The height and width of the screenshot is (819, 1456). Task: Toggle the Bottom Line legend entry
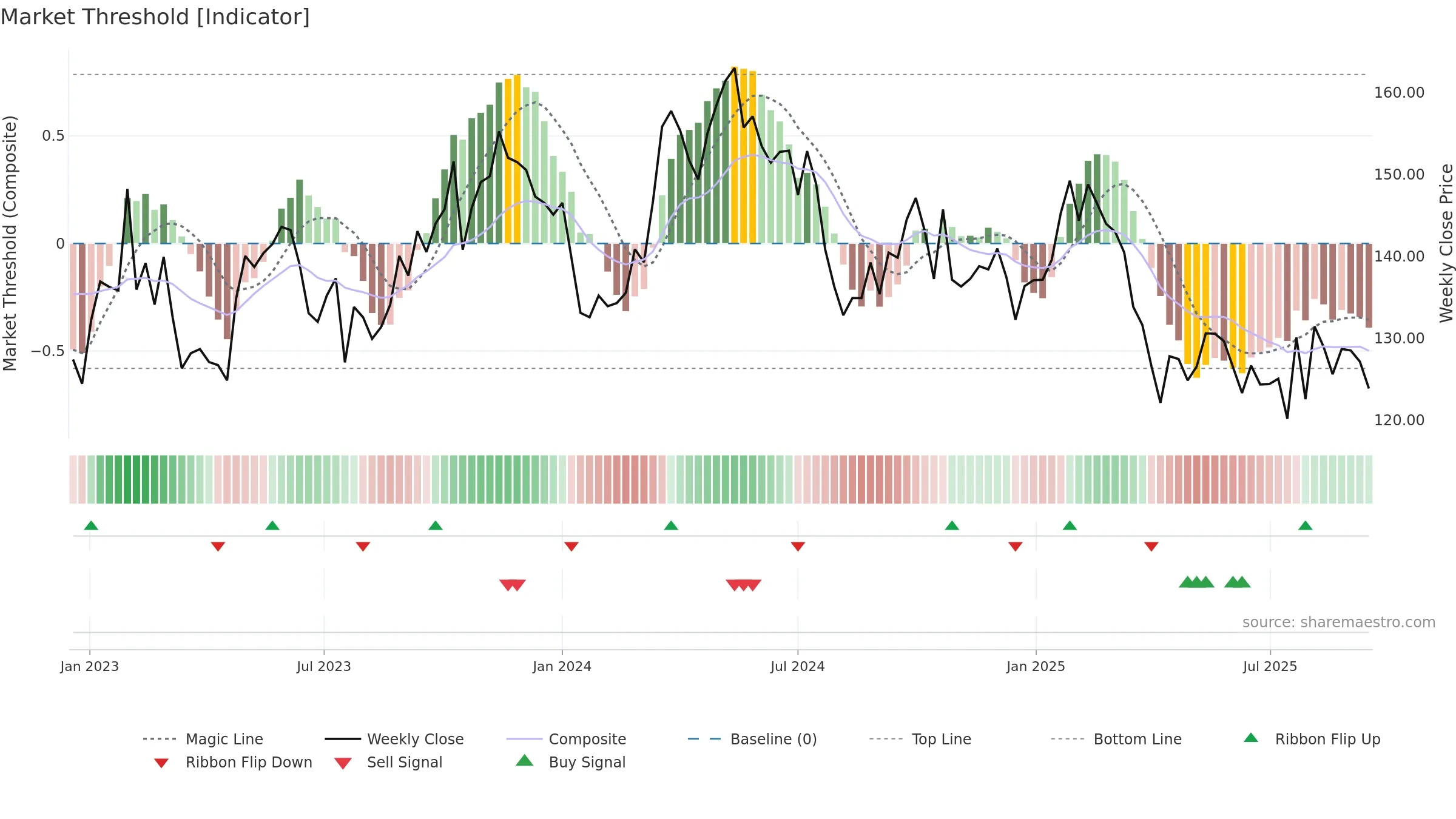coord(1116,739)
